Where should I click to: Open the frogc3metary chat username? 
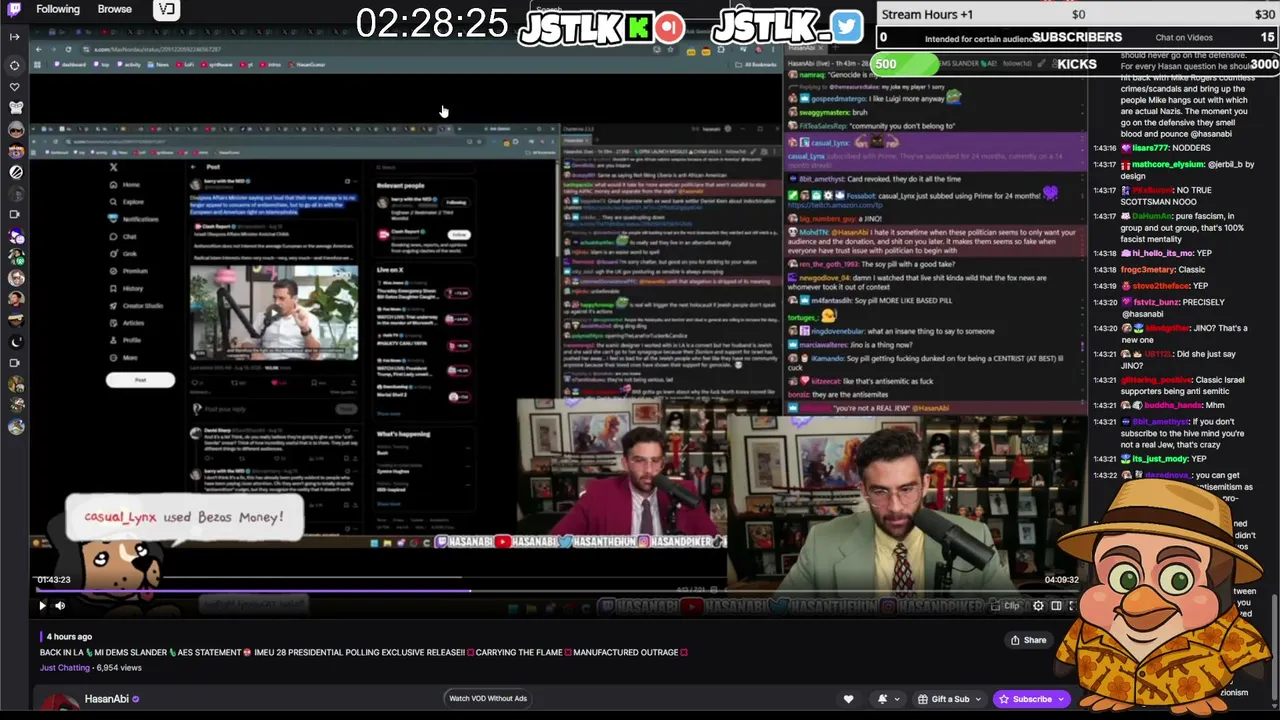pyautogui.click(x=1148, y=270)
